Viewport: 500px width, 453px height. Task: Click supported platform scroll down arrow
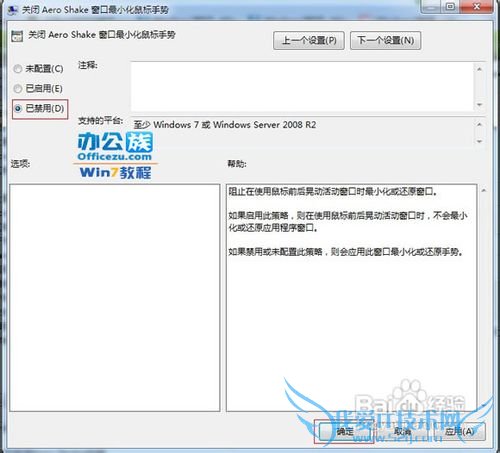tap(480, 141)
